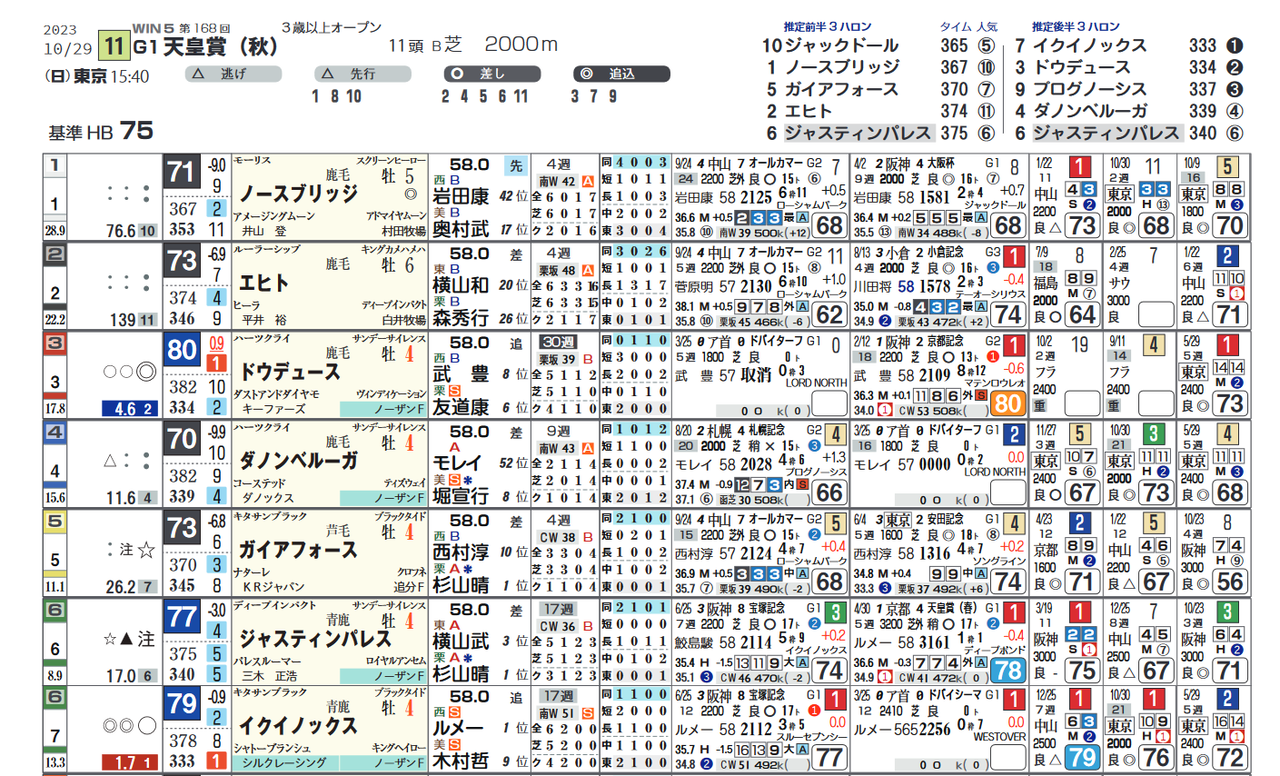The height and width of the screenshot is (776, 1280).
Task: Open horse ダノンベルーガ in the entry table
Action: [296, 459]
